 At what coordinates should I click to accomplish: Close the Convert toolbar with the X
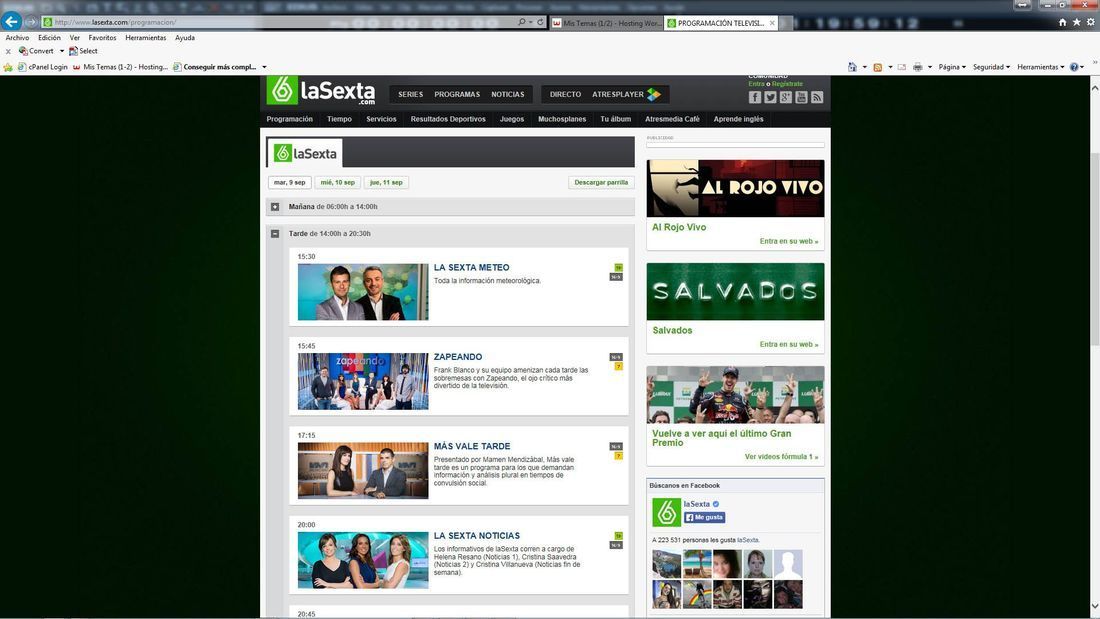(x=8, y=51)
